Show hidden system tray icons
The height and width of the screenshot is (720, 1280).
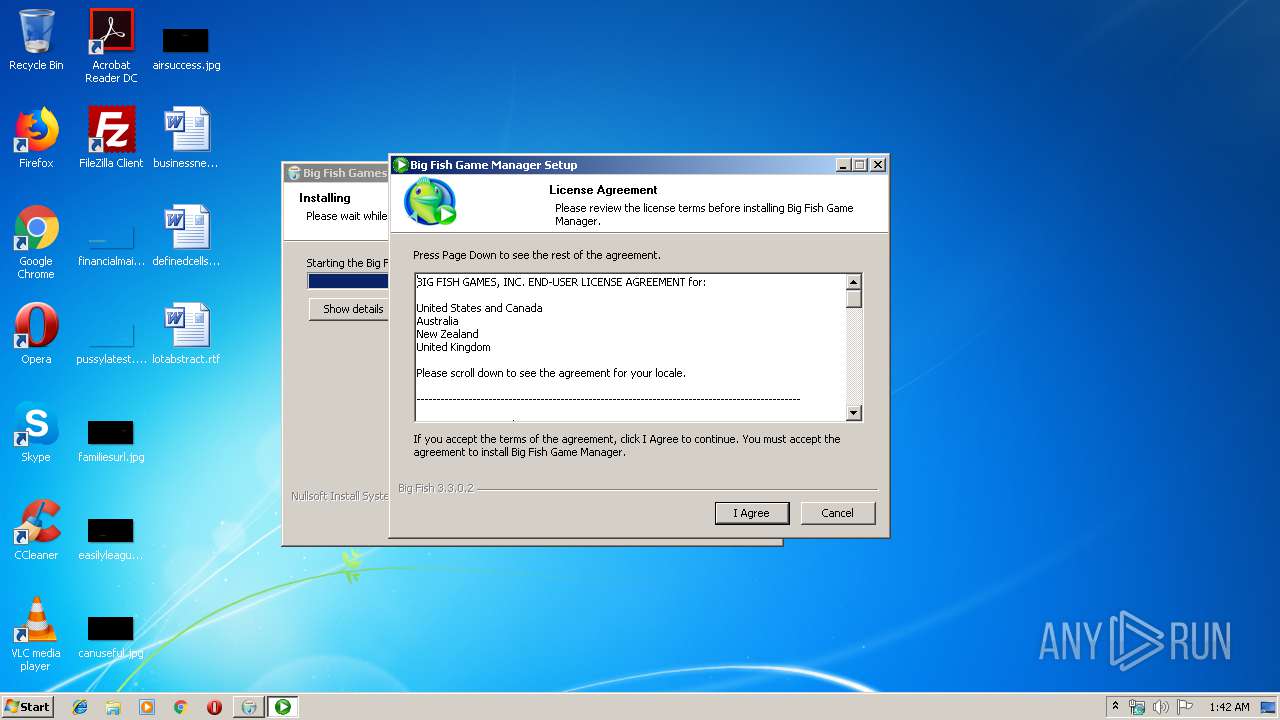click(1116, 706)
